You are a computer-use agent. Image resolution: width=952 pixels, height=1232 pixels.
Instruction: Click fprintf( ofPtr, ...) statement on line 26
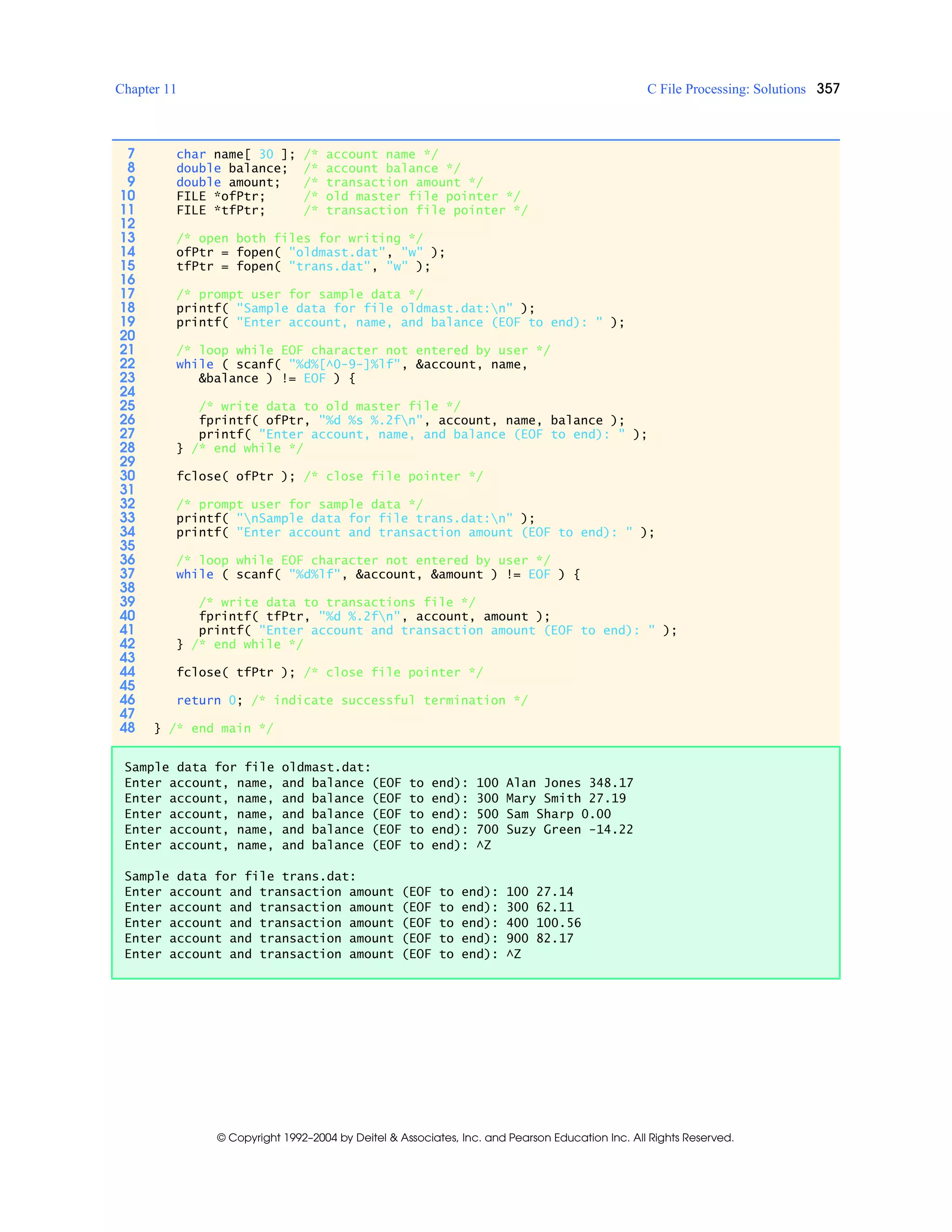click(x=412, y=421)
